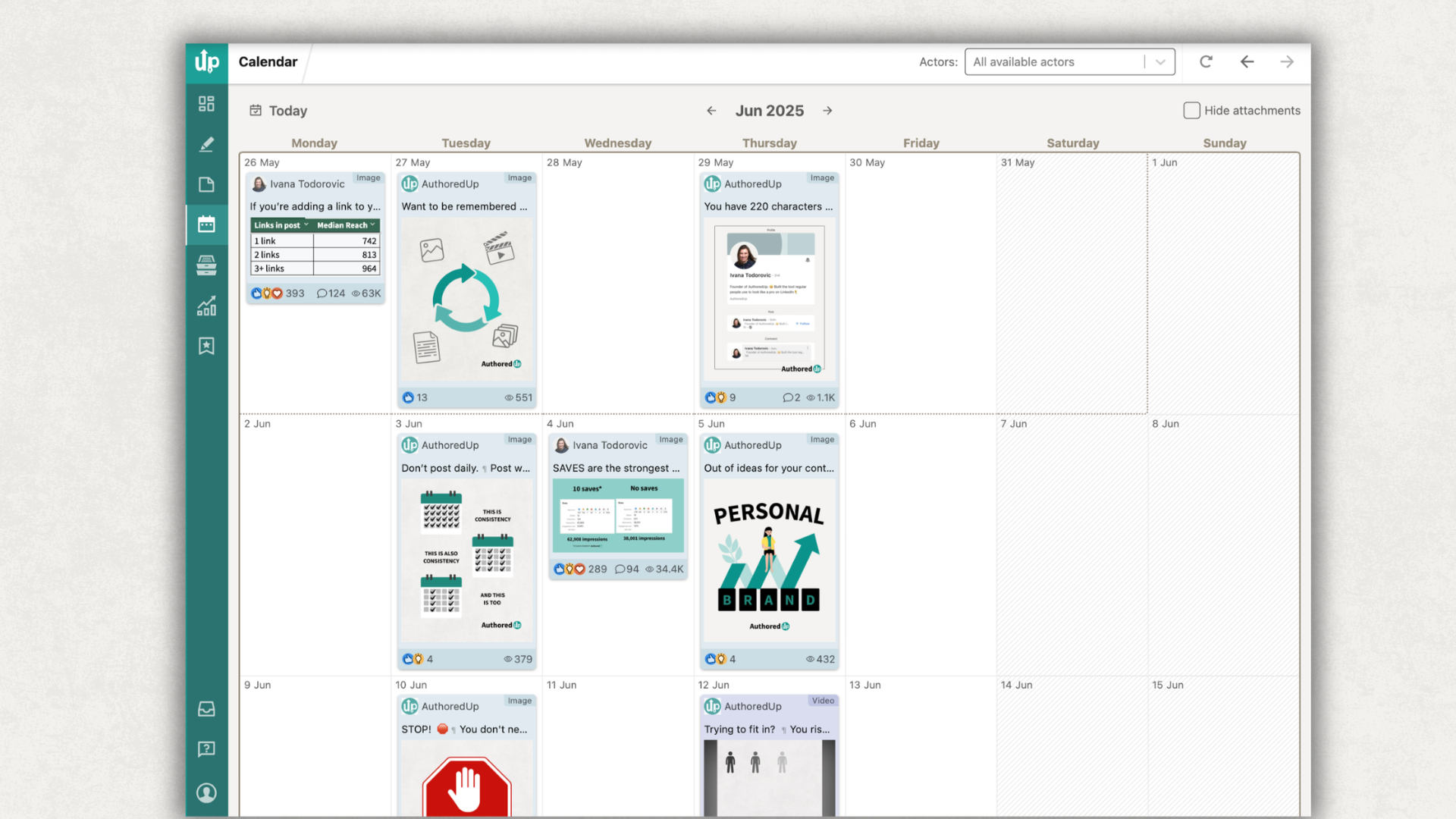Click the 1 Jun Sunday cell
The width and height of the screenshot is (1456, 819).
[x=1223, y=284]
